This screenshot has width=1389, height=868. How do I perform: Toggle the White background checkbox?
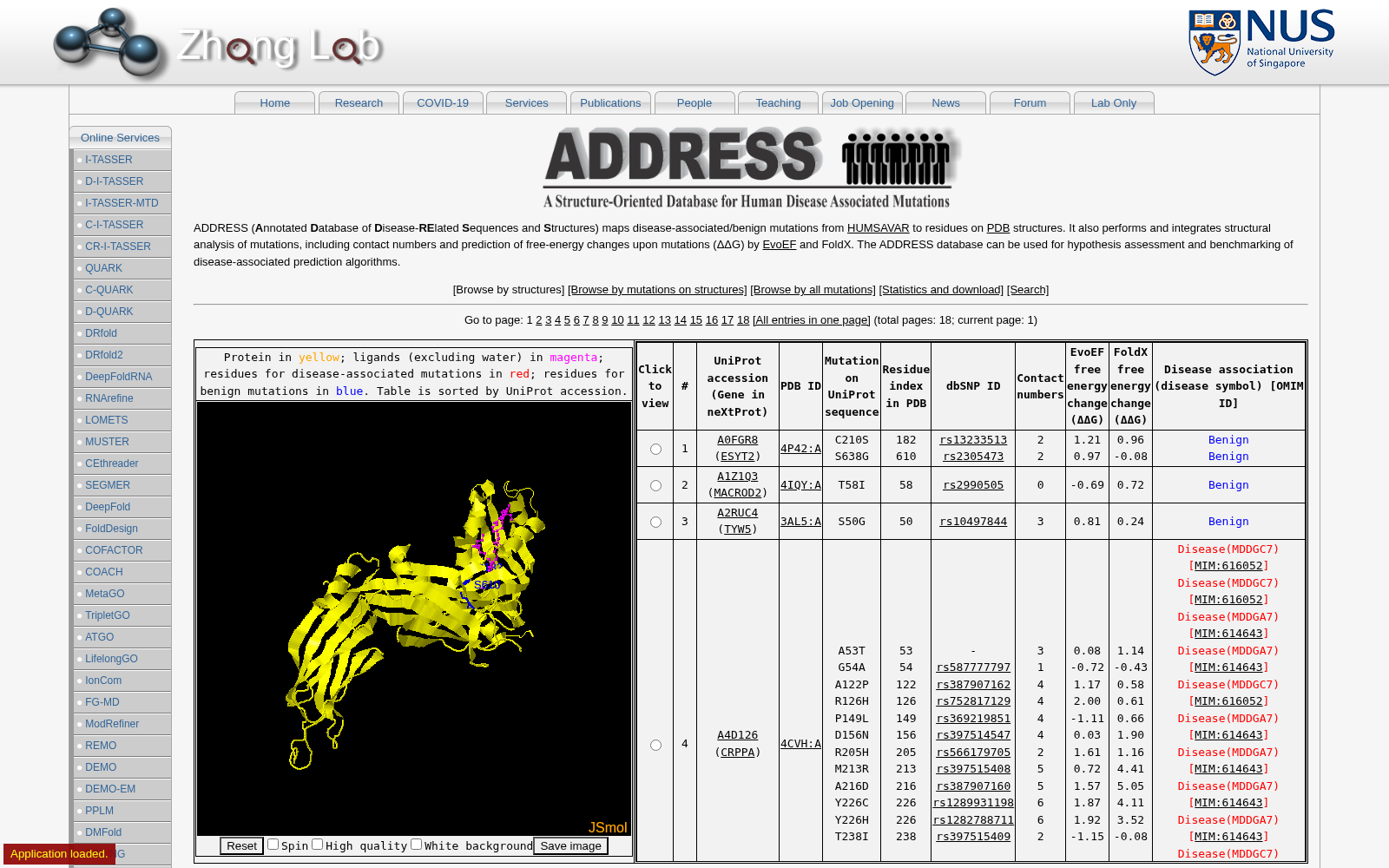coord(417,845)
